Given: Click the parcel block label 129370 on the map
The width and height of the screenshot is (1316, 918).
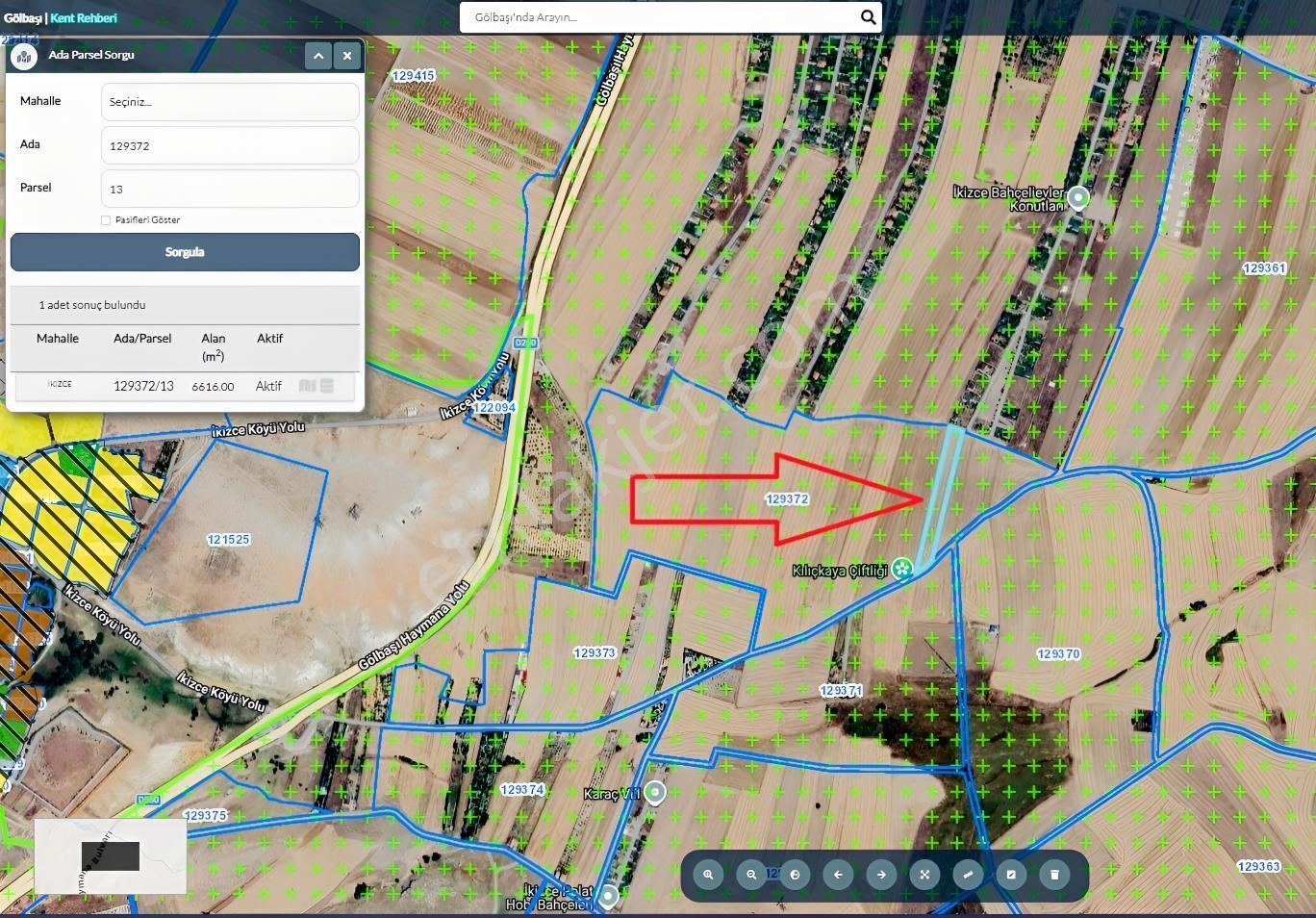Looking at the screenshot, I should point(1058,654).
